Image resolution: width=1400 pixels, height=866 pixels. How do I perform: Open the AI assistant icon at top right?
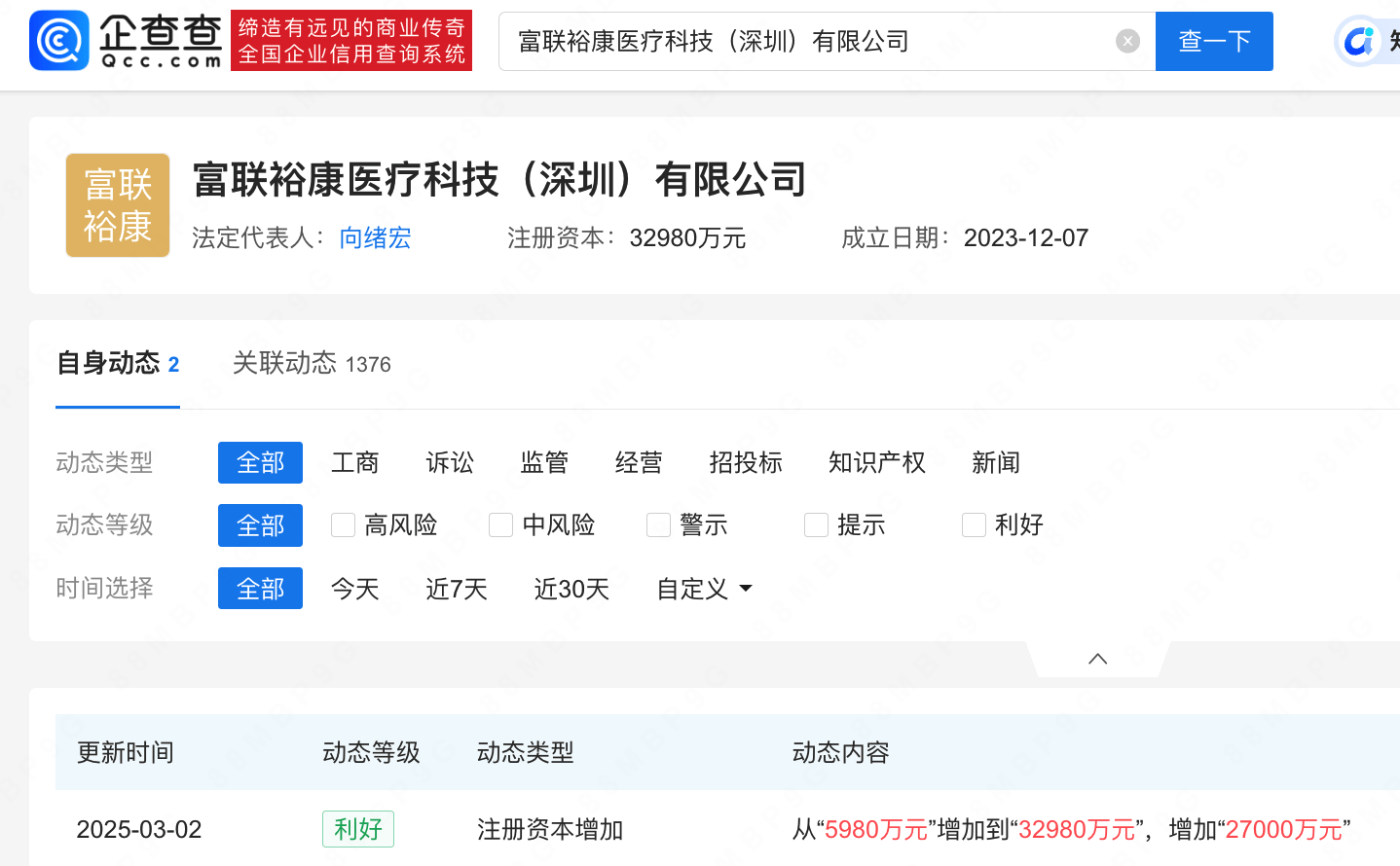point(1358,41)
